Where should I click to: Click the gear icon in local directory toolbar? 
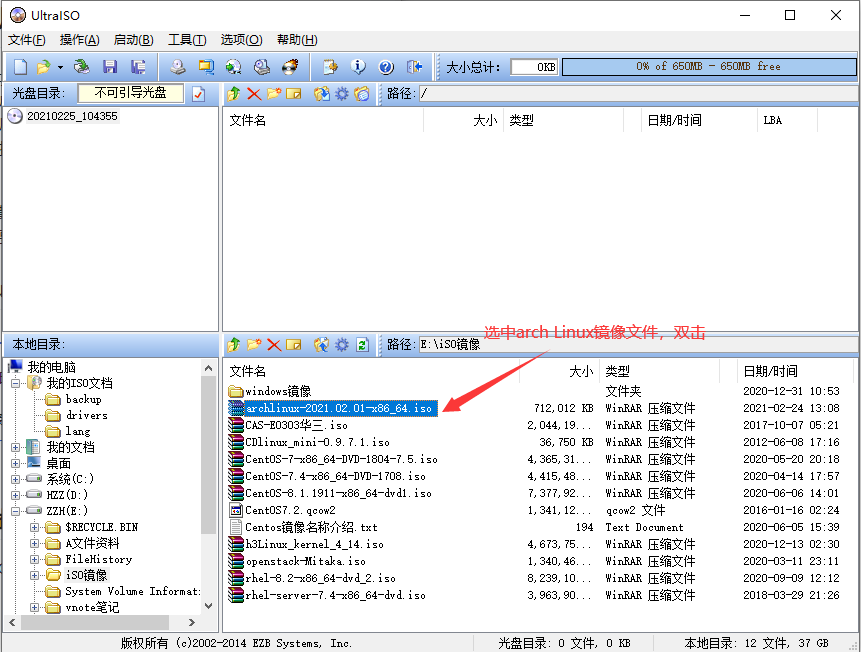click(x=342, y=344)
